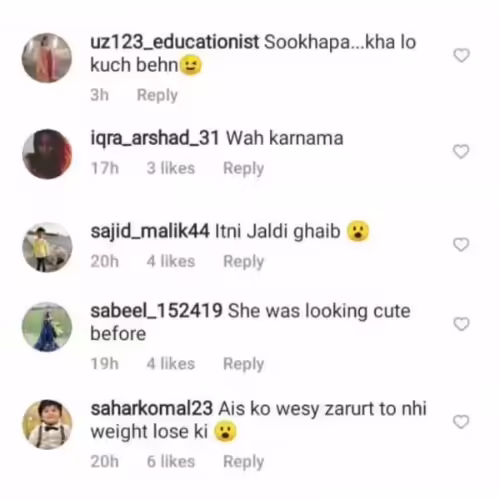View saharkomal23's profile picture

click(x=47, y=424)
